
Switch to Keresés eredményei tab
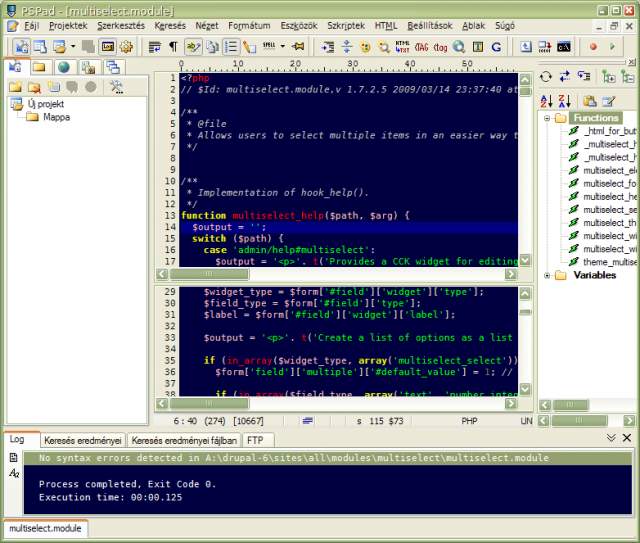click(83, 441)
